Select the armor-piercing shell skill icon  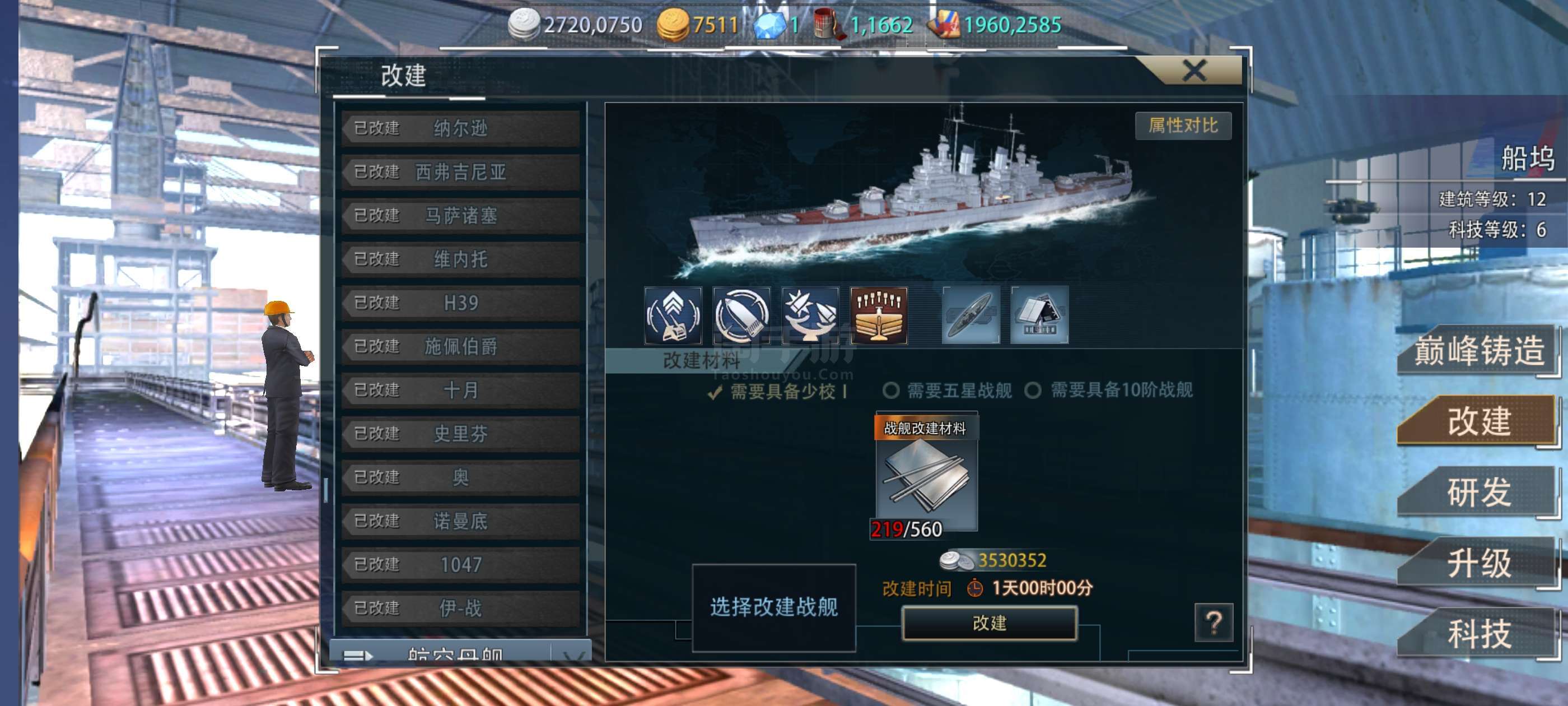tap(741, 315)
